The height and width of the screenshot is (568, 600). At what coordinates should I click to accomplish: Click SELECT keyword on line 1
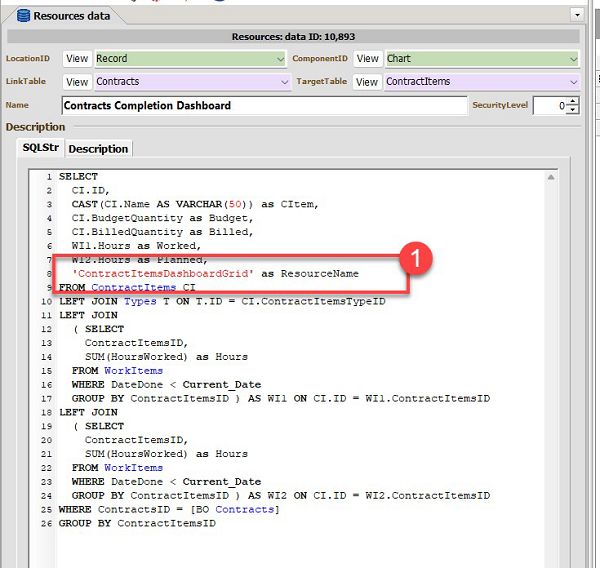click(x=78, y=176)
